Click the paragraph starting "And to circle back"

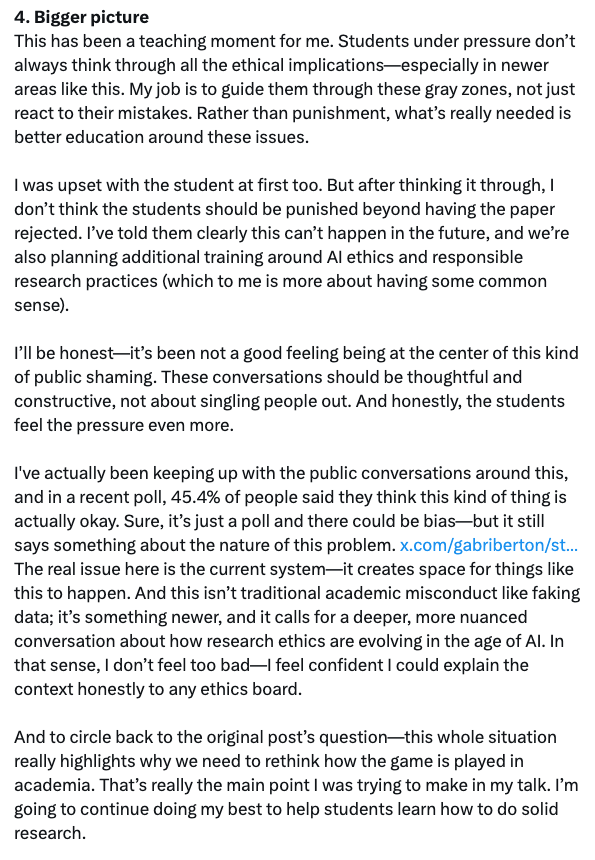[x=296, y=785]
